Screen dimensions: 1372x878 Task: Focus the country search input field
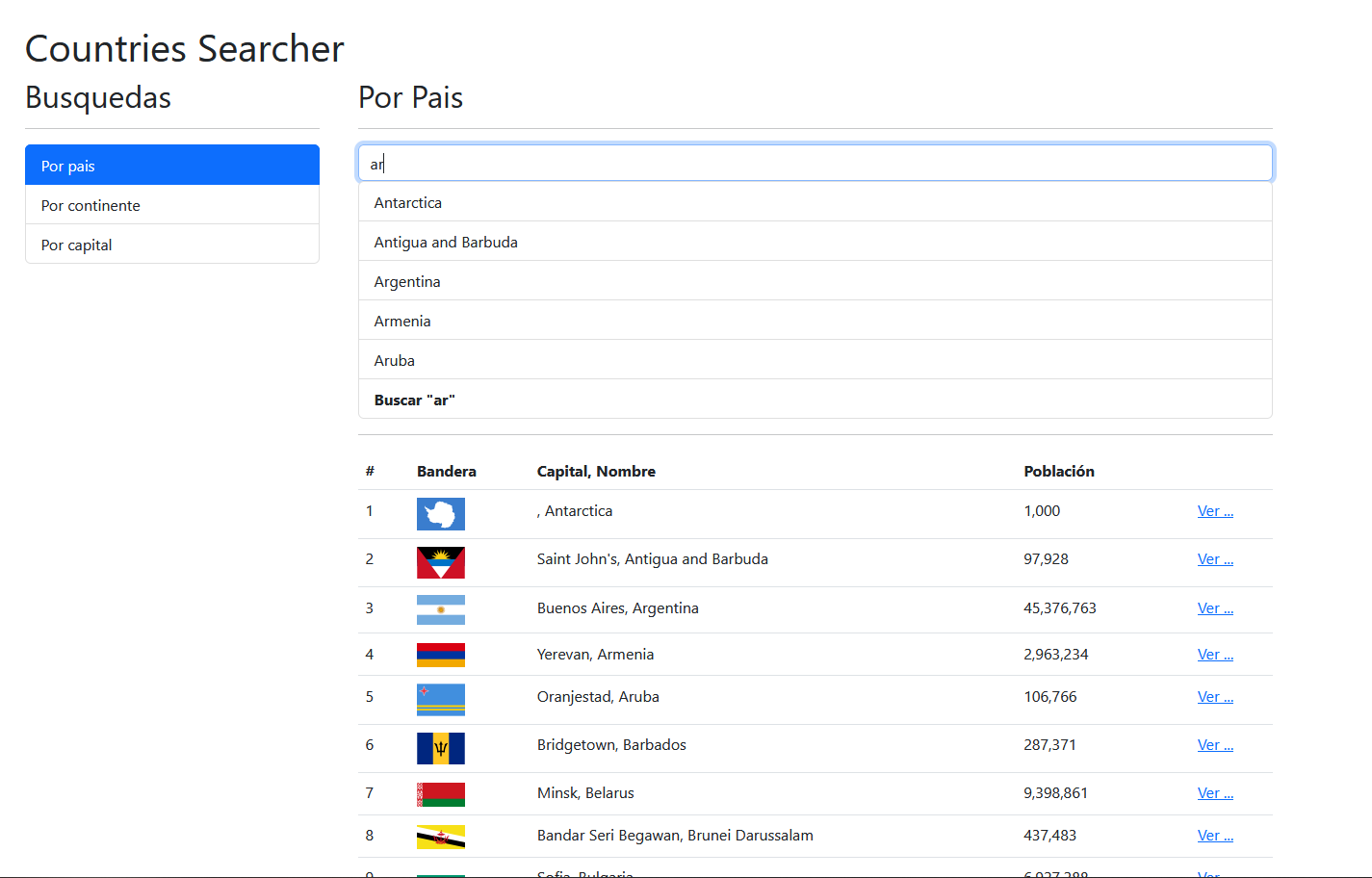[x=815, y=163]
